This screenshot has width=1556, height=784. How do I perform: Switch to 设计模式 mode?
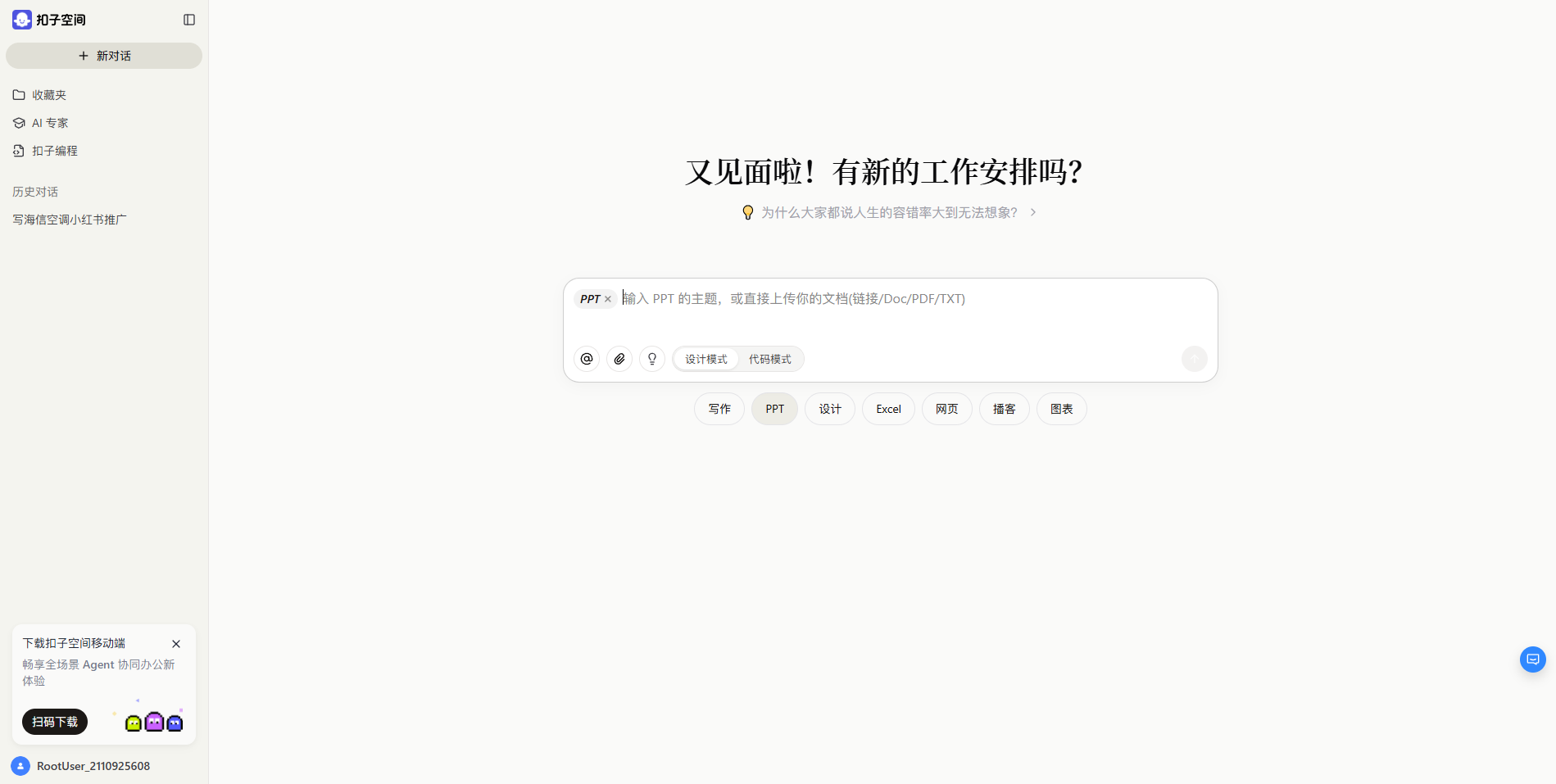pyautogui.click(x=705, y=359)
